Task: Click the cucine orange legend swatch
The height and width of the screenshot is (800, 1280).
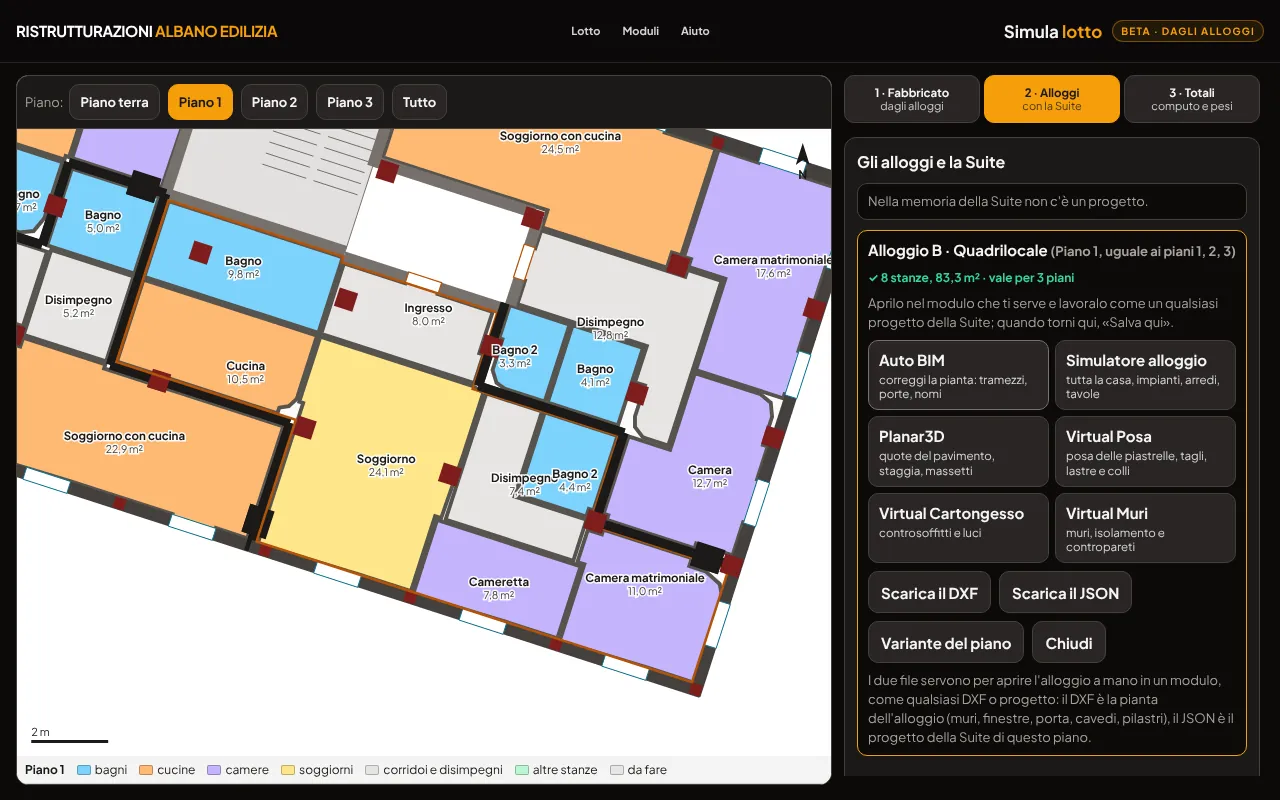Action: 145,770
